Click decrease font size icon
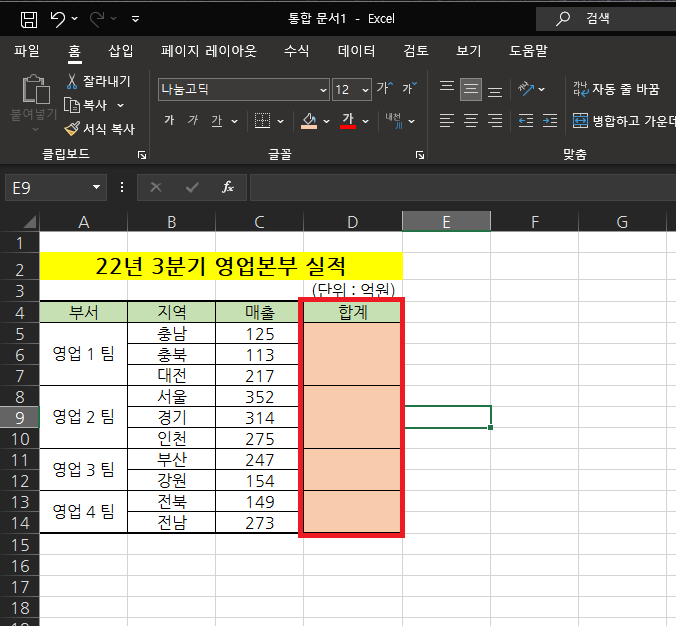The width and height of the screenshot is (676, 637). [x=410, y=88]
